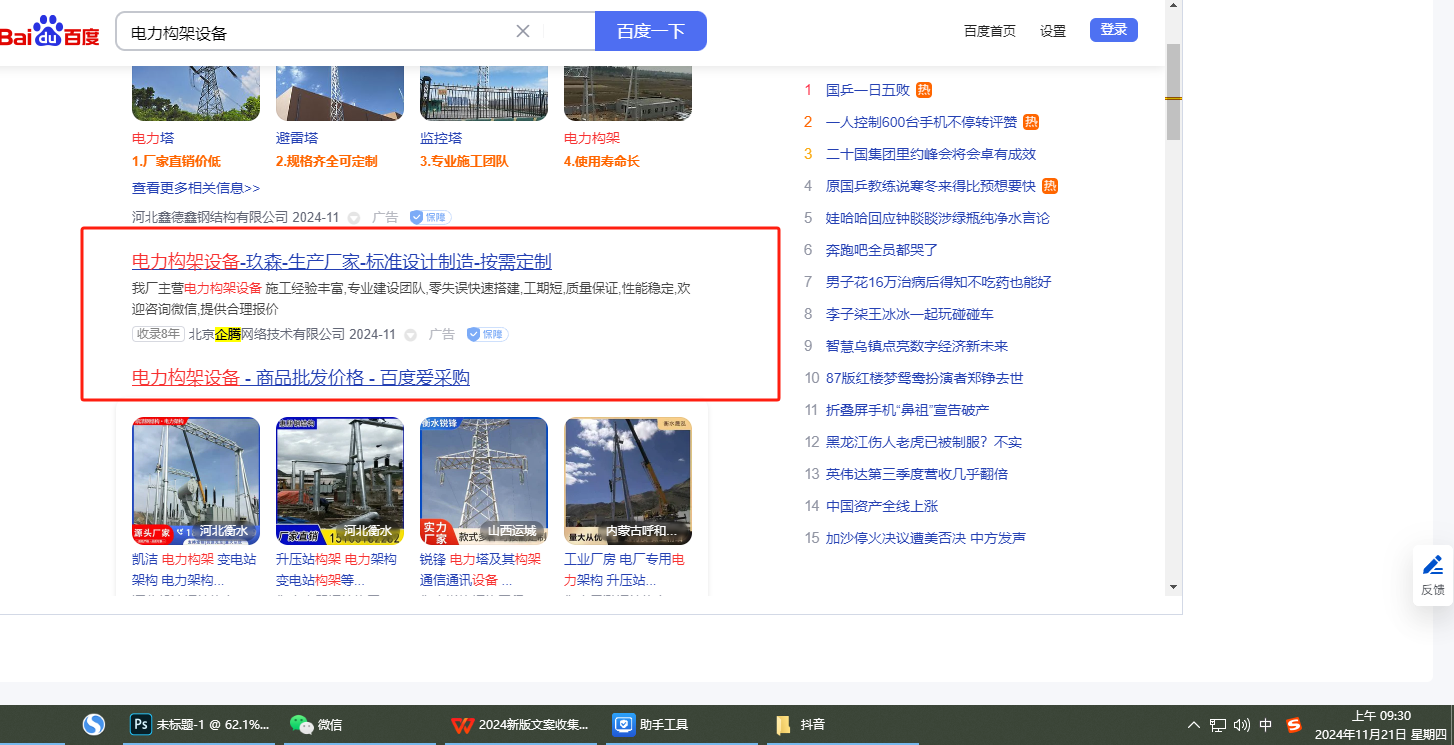Switch to Photoshop 未标题-1 taskbar window
1454x745 pixels.
tap(200, 724)
